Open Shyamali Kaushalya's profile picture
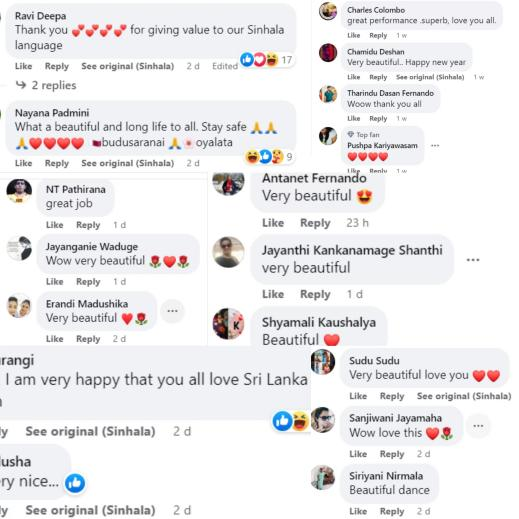This screenshot has width=519, height=519. 228,324
